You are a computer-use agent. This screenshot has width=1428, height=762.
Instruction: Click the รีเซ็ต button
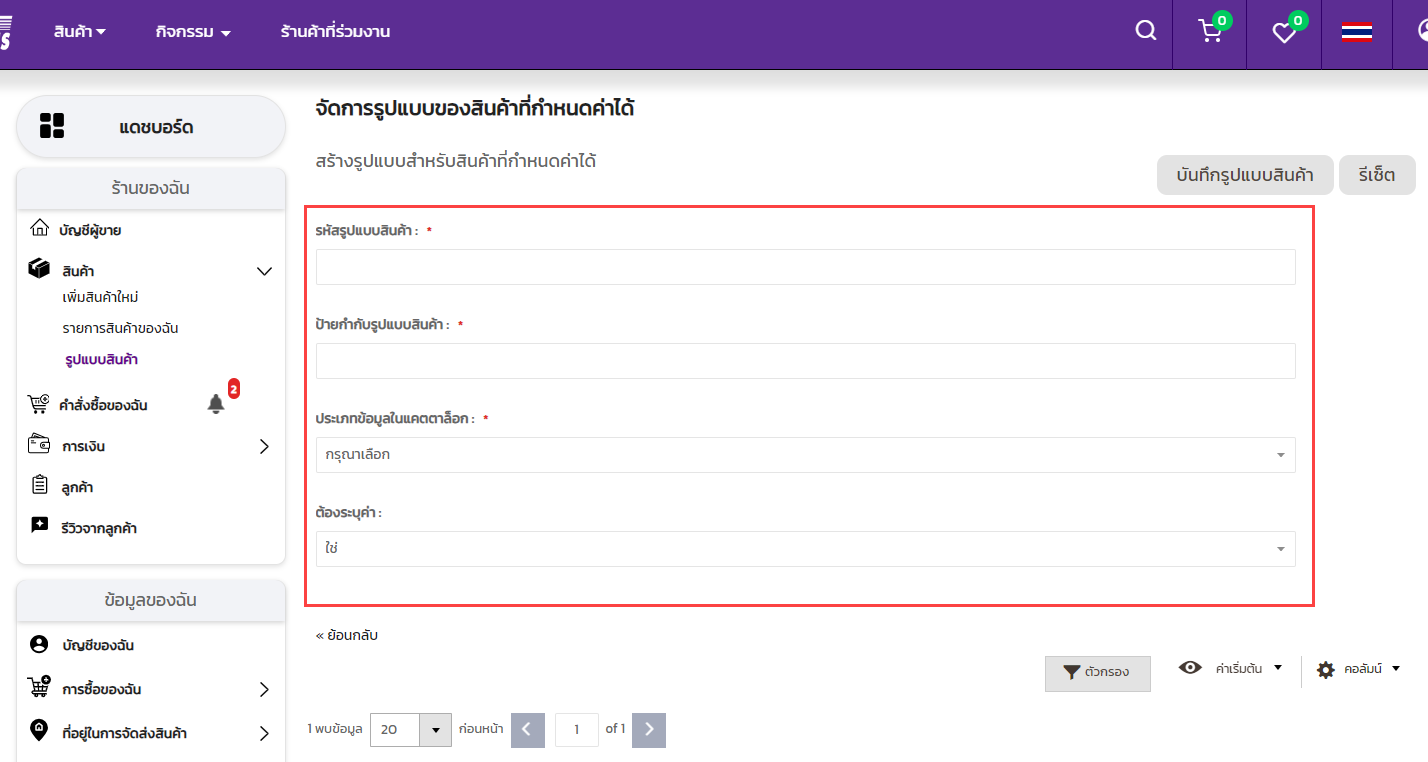tap(1377, 175)
